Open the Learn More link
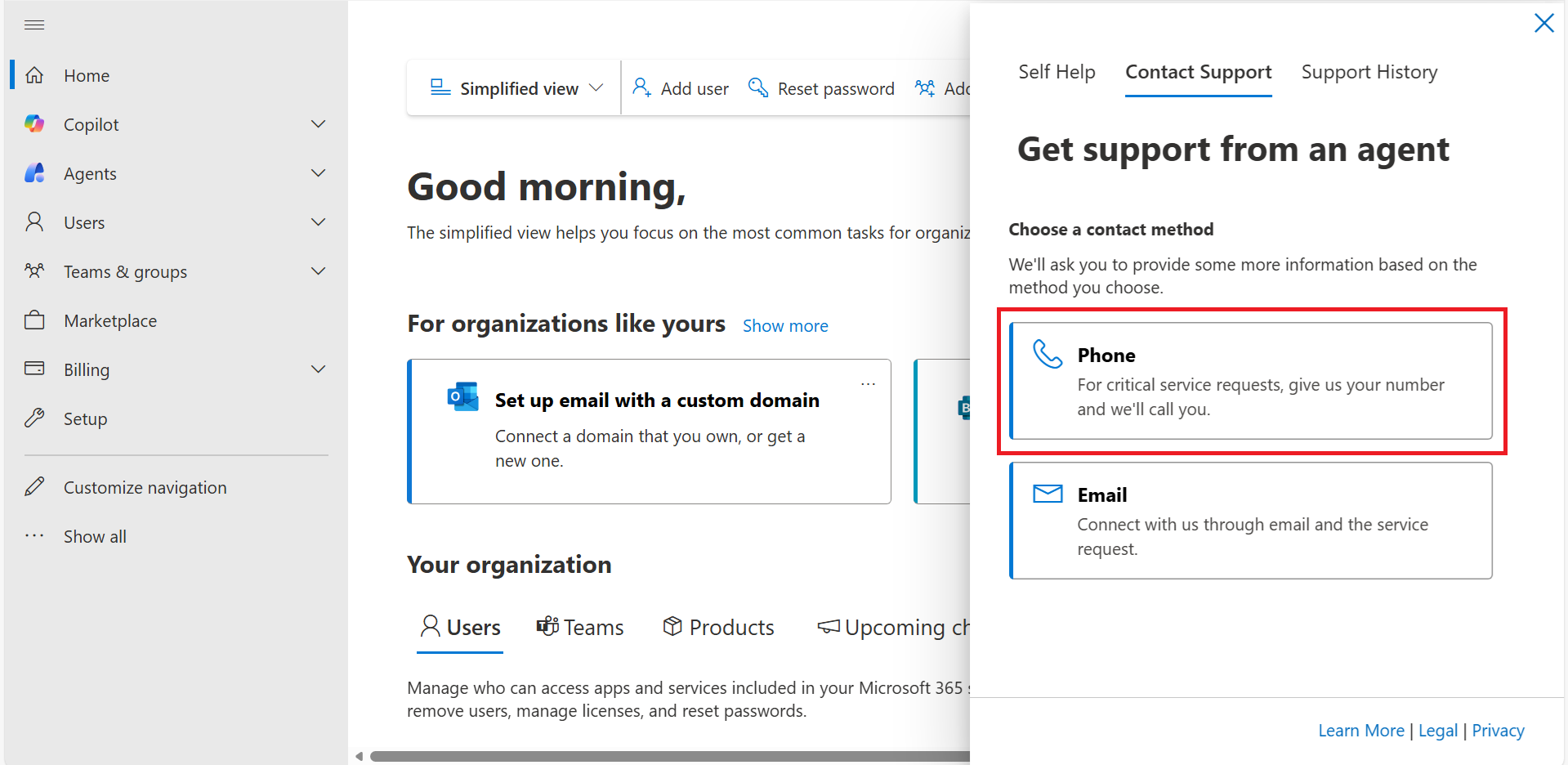 (1361, 731)
